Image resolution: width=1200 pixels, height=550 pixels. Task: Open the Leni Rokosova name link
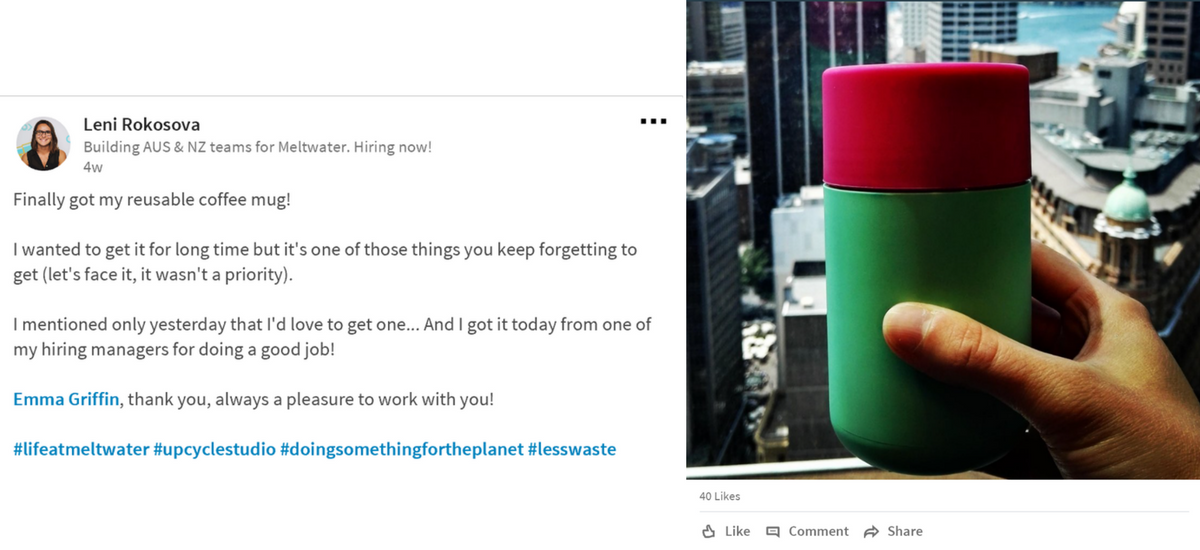tap(141, 125)
